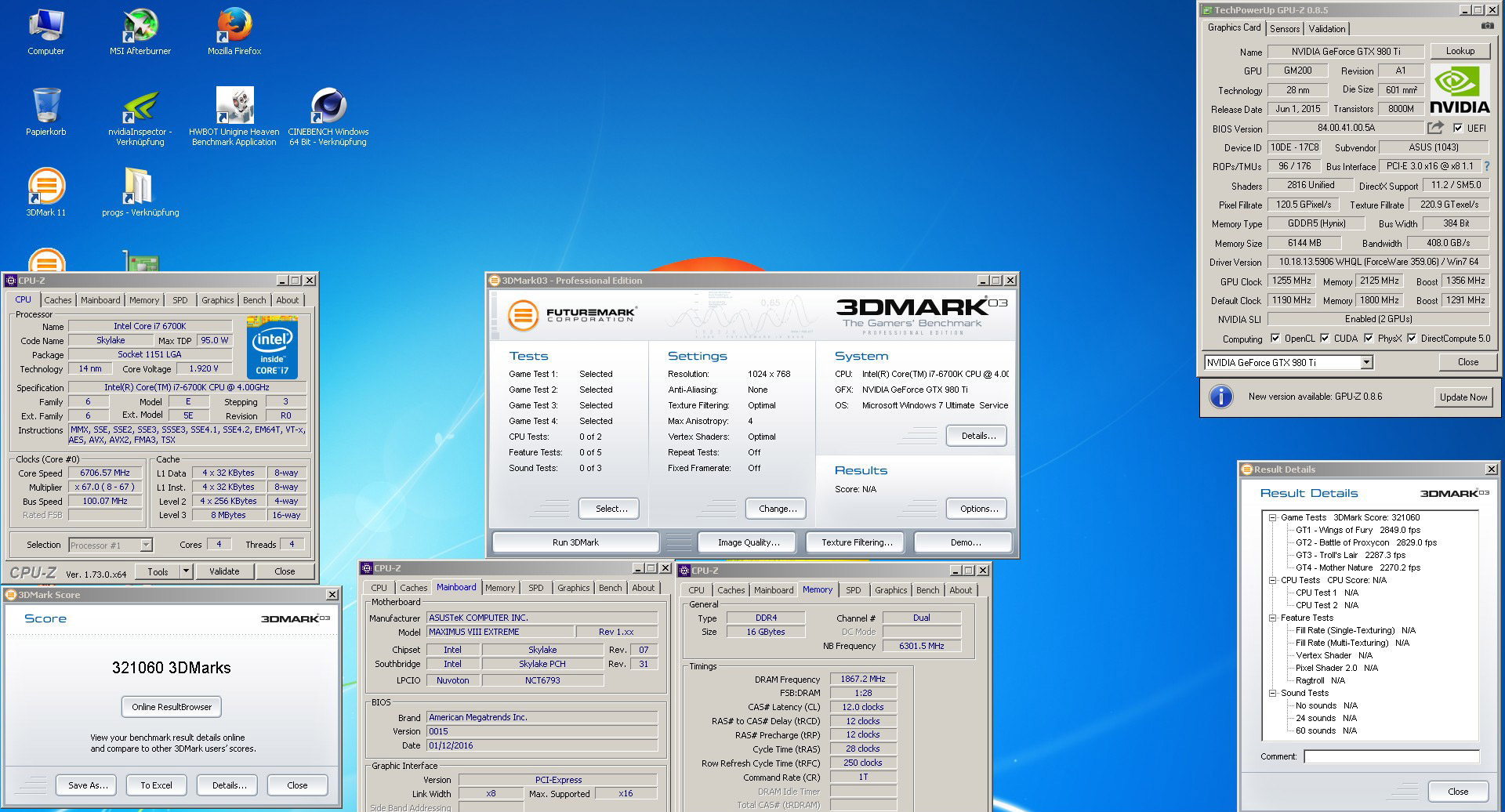Screen dimensions: 1505x812
Task: Open the Processor #1 selection dropdown
Action: (146, 545)
